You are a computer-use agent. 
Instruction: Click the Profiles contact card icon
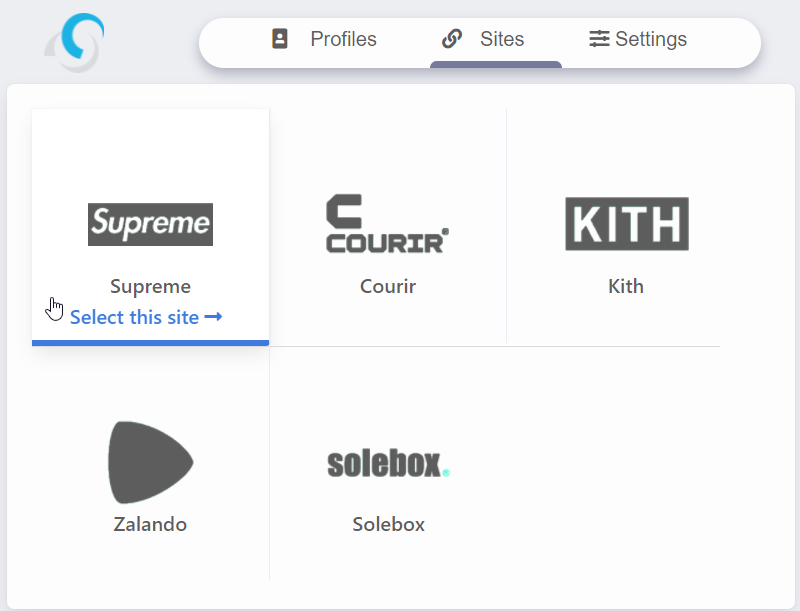coord(280,39)
